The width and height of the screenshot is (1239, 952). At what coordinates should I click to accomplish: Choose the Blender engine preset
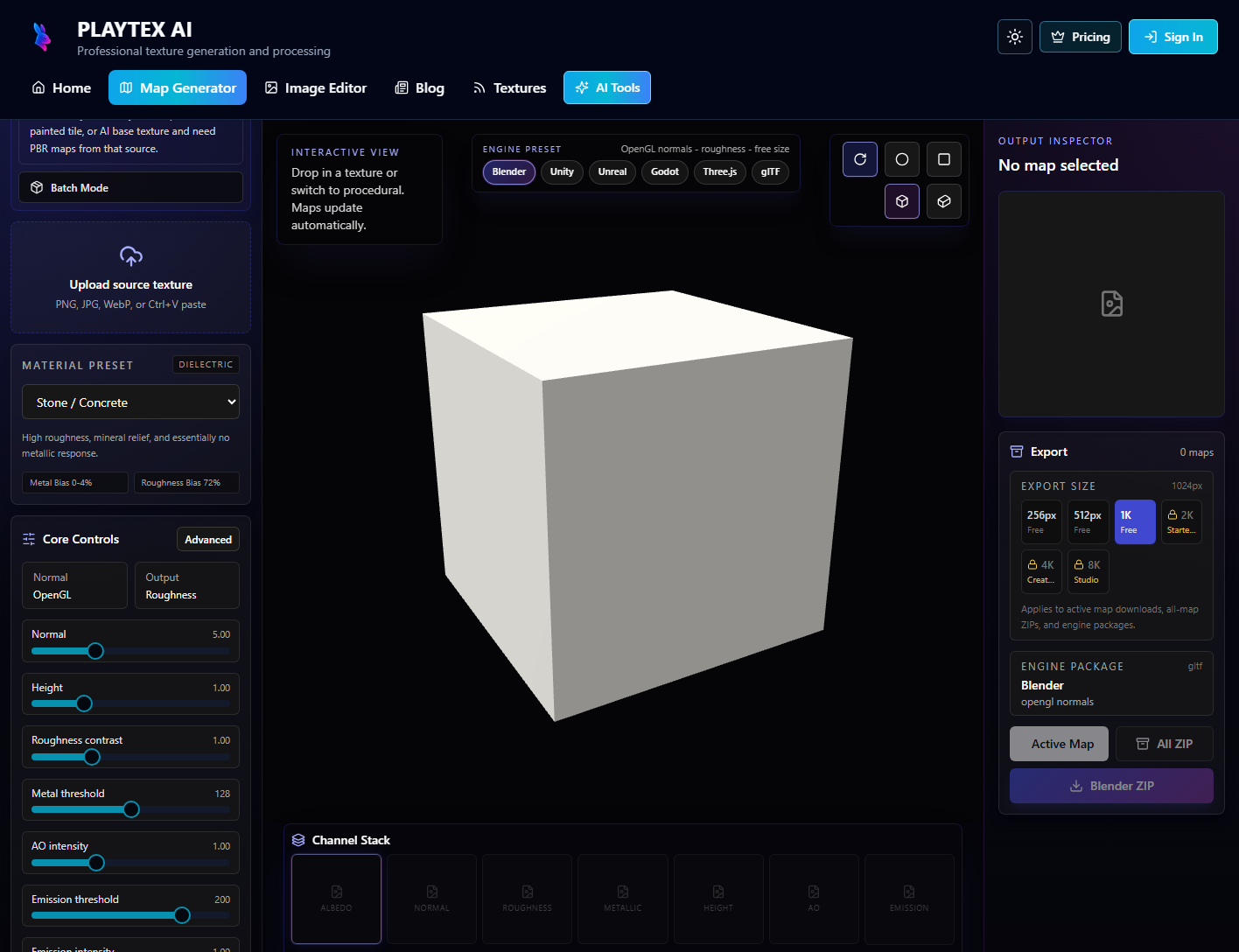[509, 171]
